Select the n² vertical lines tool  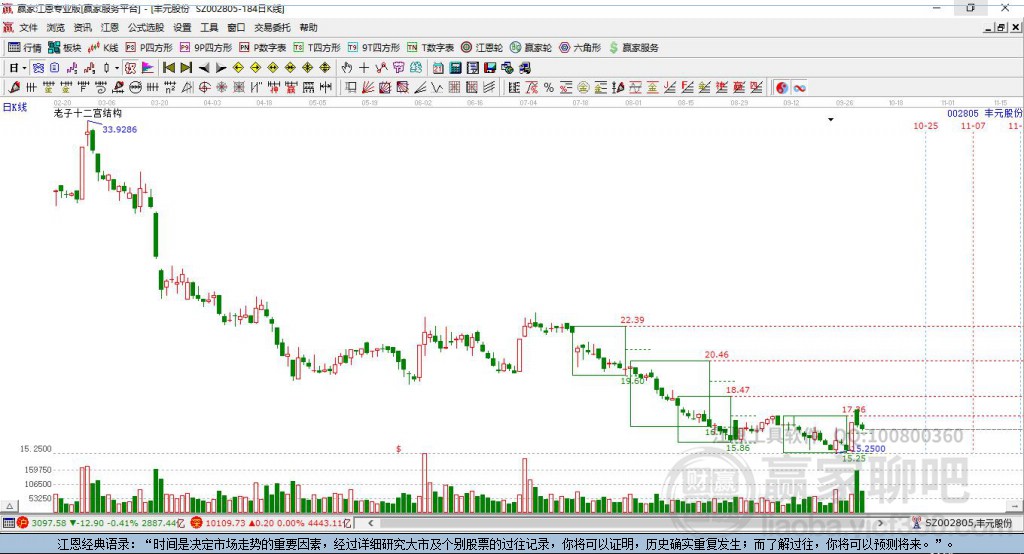pos(170,87)
